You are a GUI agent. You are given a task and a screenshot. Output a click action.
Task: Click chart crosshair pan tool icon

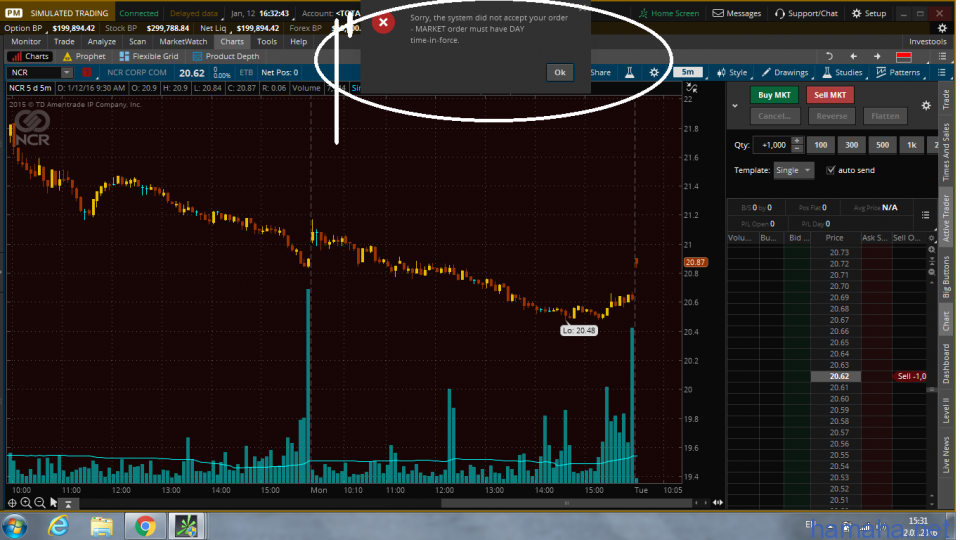pyautogui.click(x=12, y=503)
